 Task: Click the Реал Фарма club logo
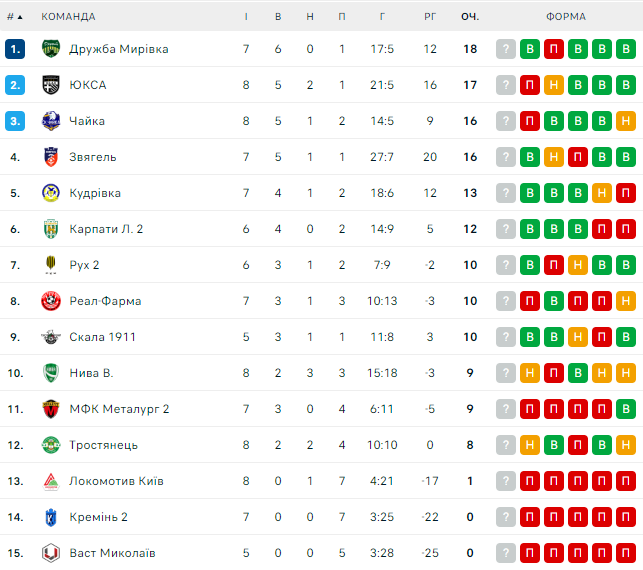51,301
